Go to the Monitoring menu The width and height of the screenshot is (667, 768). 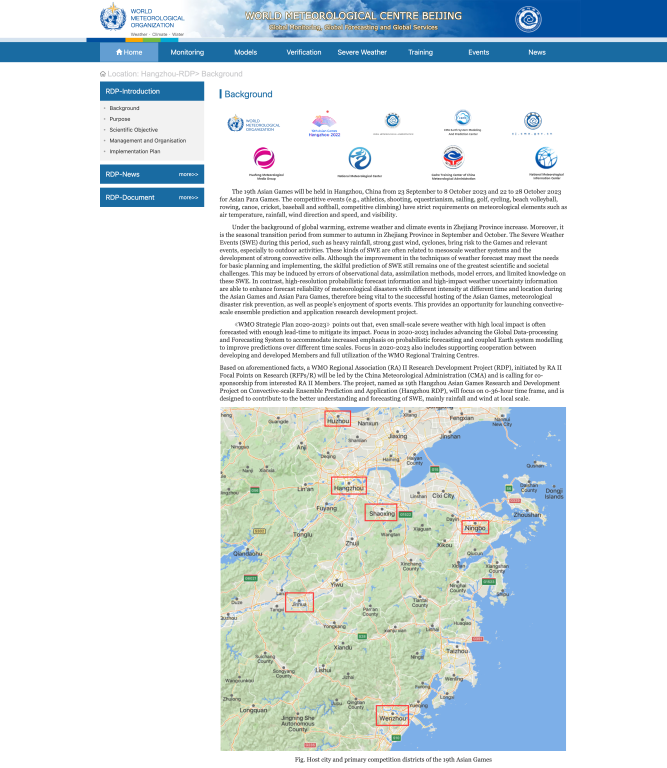coord(187,52)
